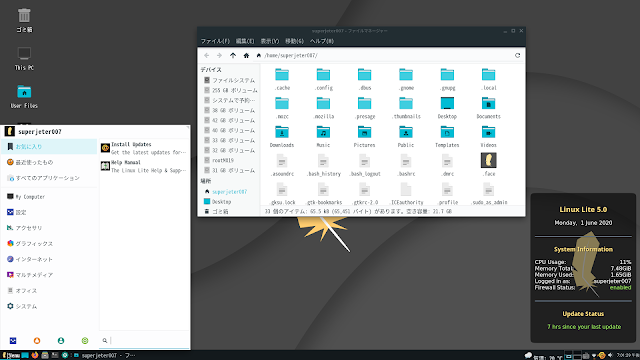Select the .local folder
Image resolution: width=640 pixels, height=360 pixels.
(x=489, y=80)
